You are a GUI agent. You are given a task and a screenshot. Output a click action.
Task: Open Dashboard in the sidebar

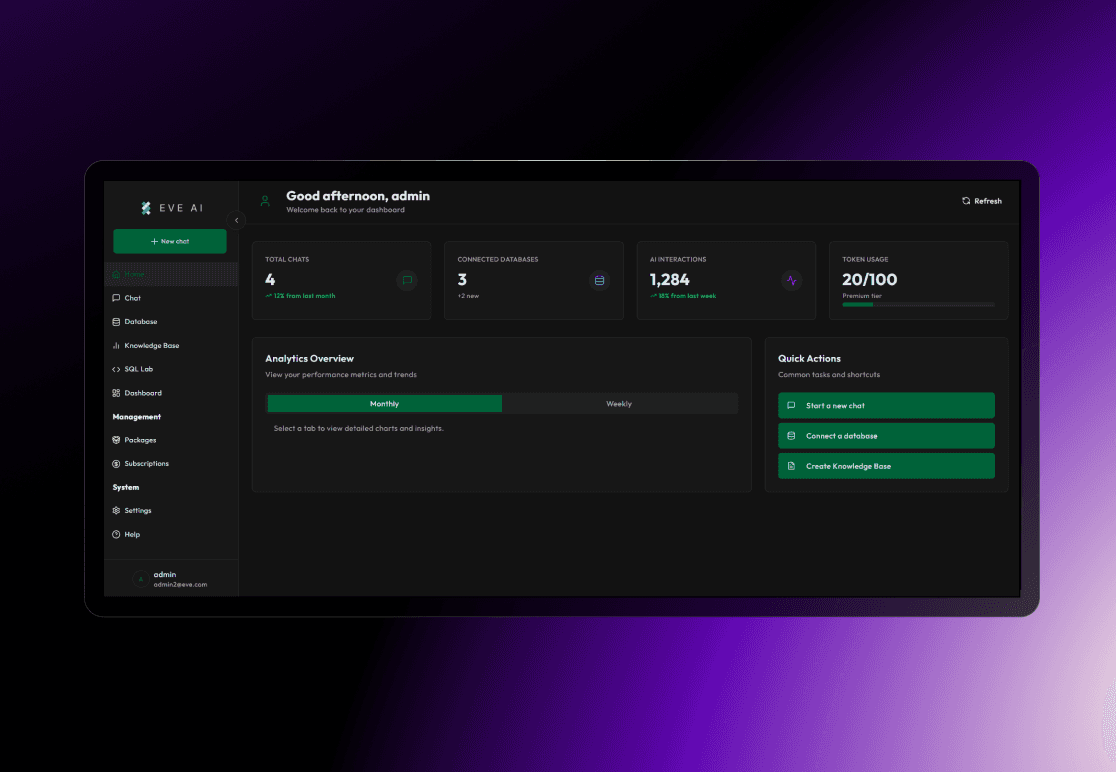point(171,393)
